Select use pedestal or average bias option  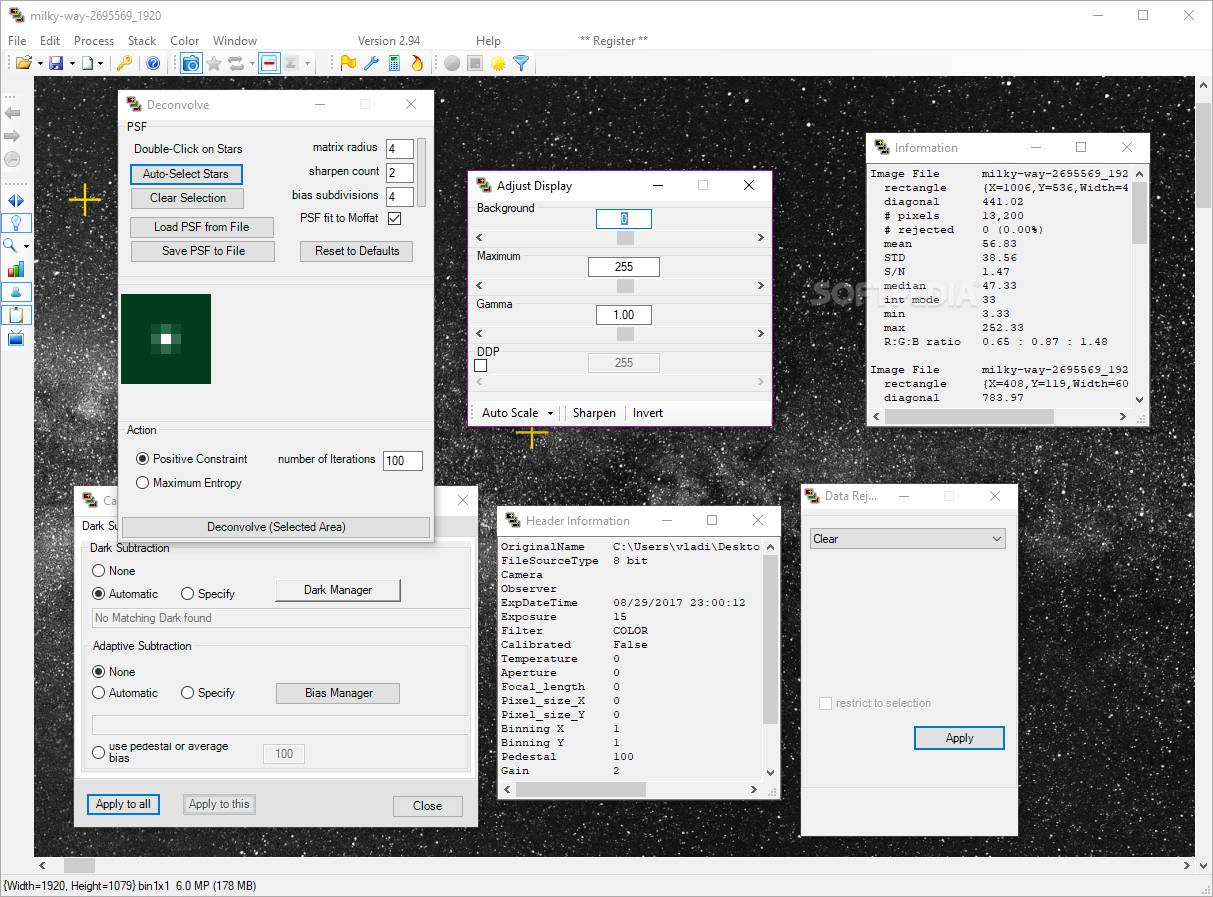tap(99, 753)
